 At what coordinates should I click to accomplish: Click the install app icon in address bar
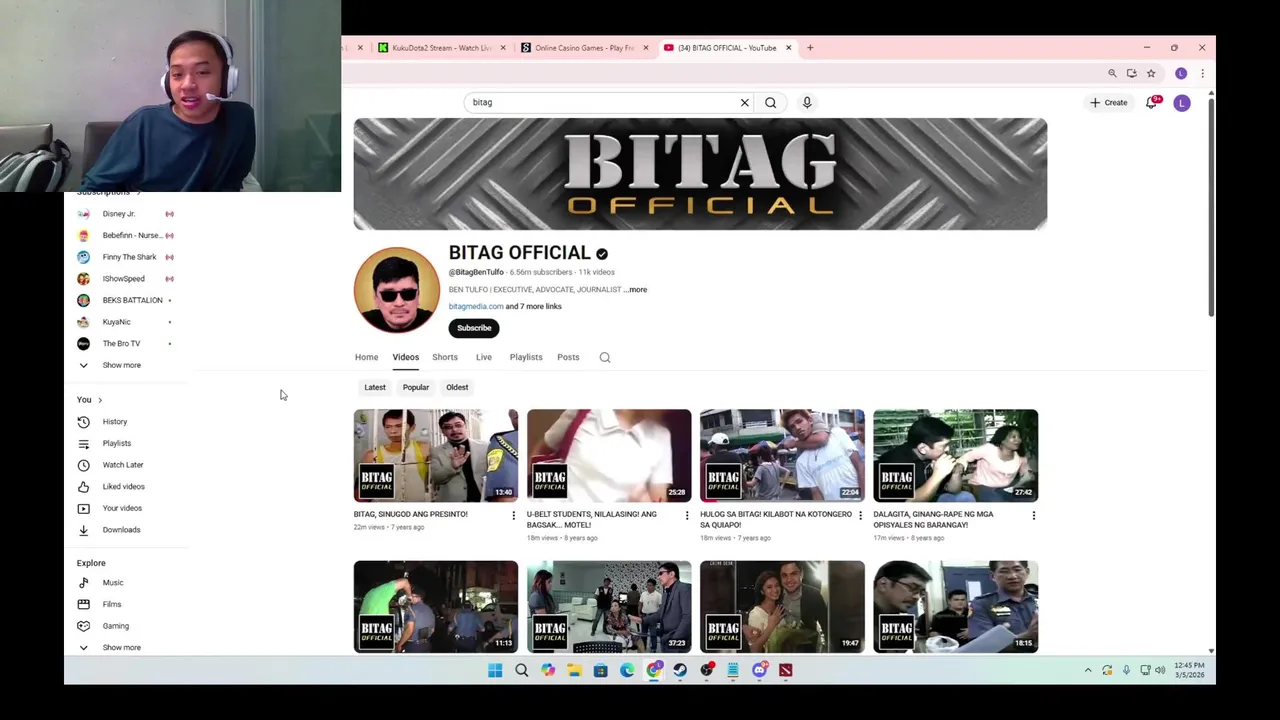(1131, 73)
